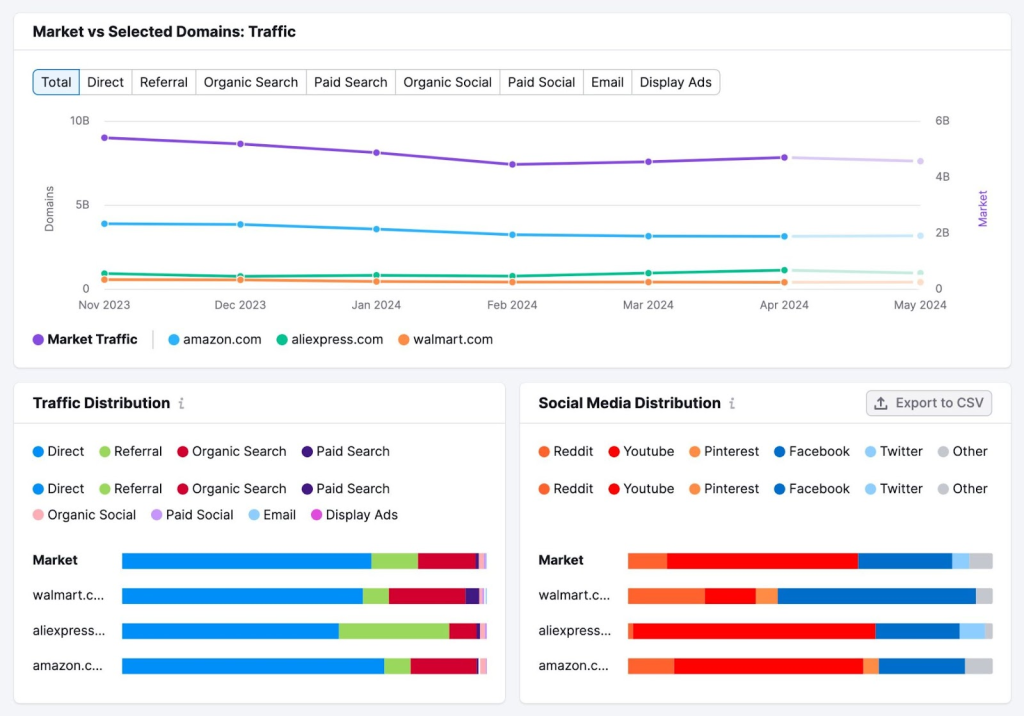Click the green Referral color swatch

click(x=104, y=451)
